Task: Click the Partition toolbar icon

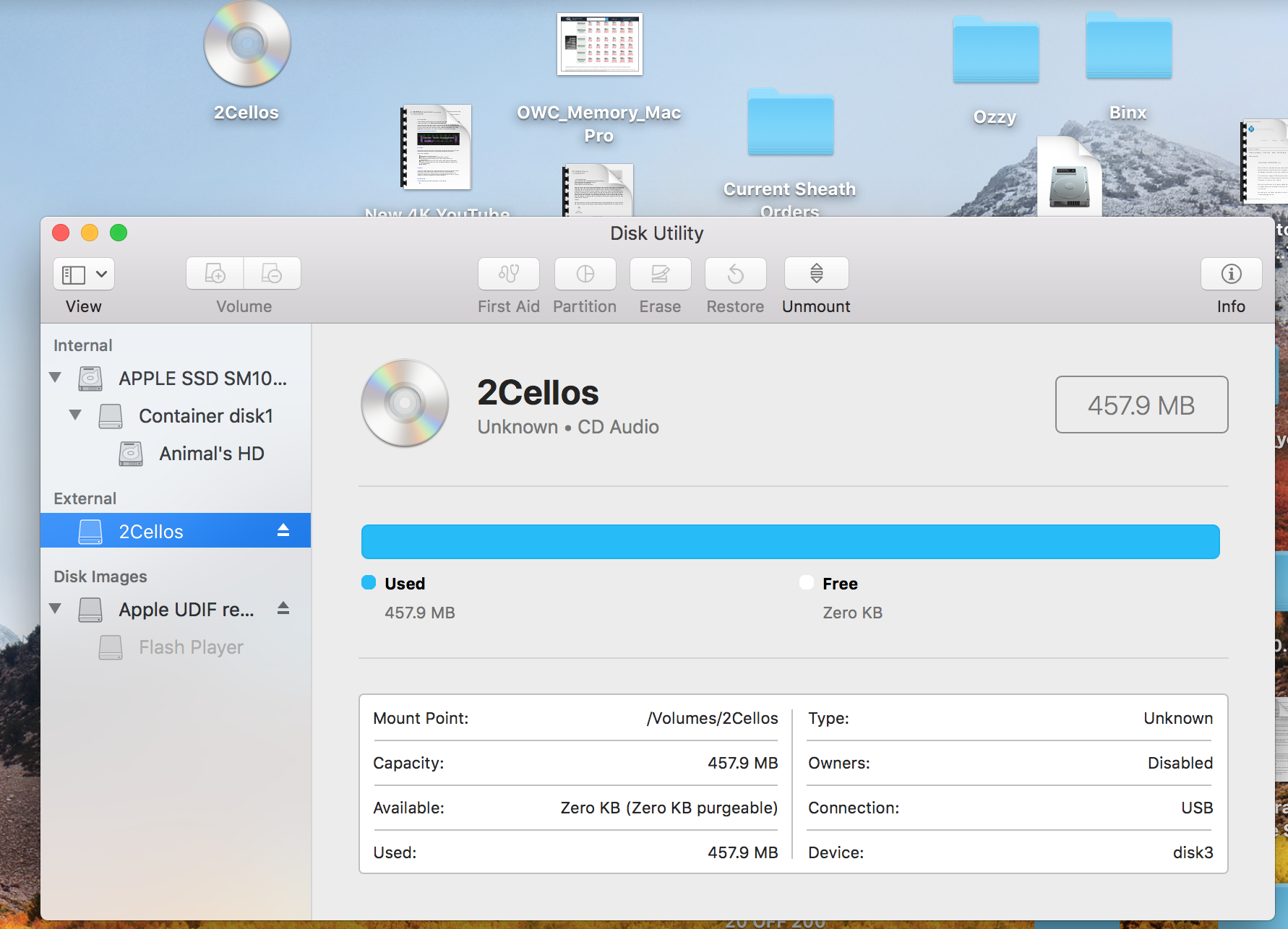Action: tap(585, 274)
